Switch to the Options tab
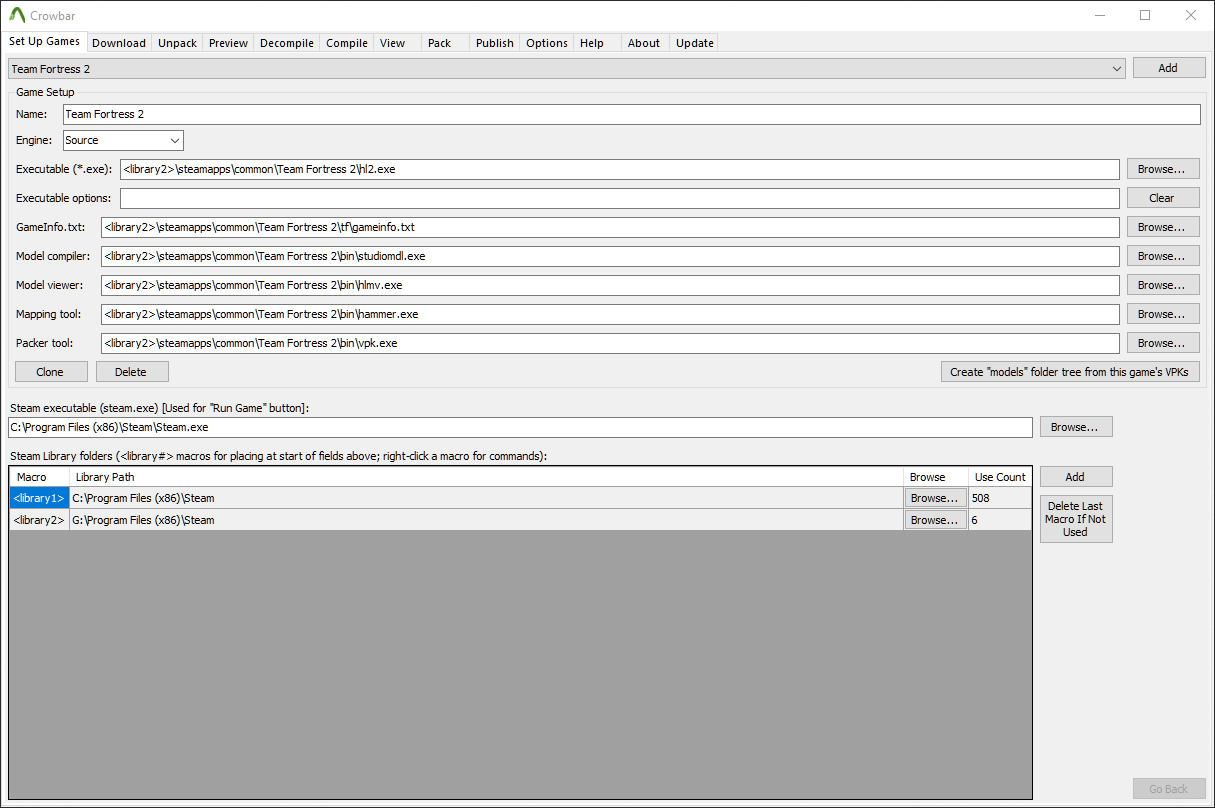This screenshot has width=1215, height=808. tap(547, 43)
